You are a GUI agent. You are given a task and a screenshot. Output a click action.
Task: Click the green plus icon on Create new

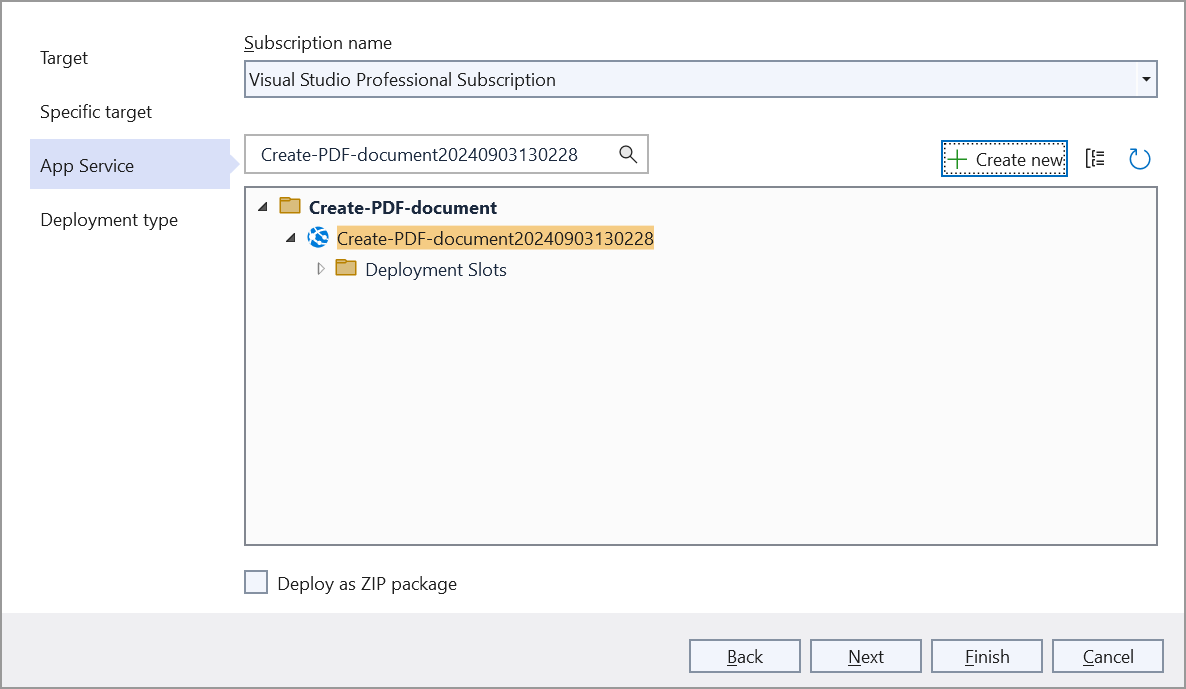[x=957, y=160]
